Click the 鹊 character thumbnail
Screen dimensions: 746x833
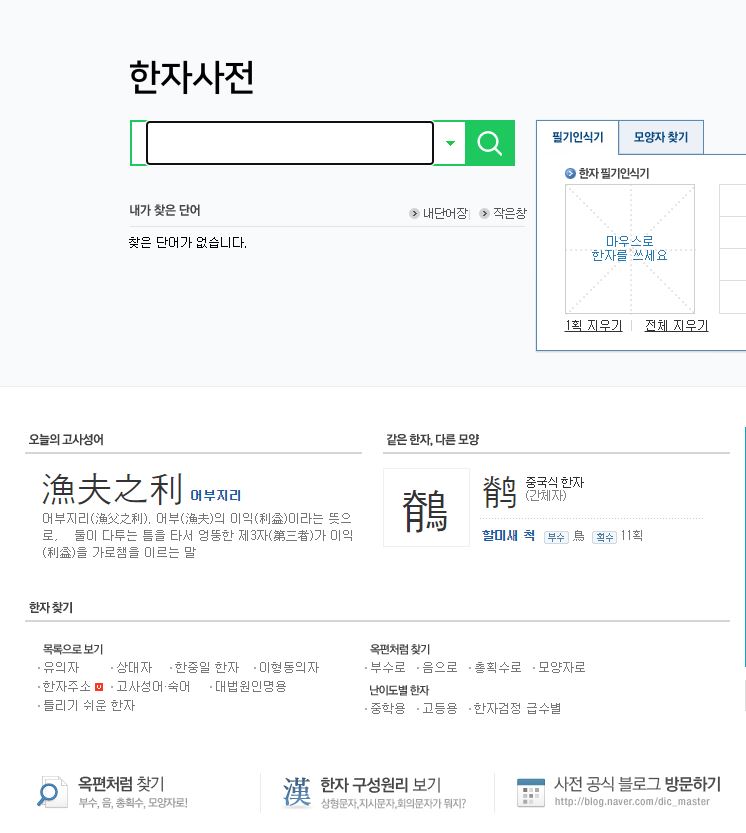[426, 508]
